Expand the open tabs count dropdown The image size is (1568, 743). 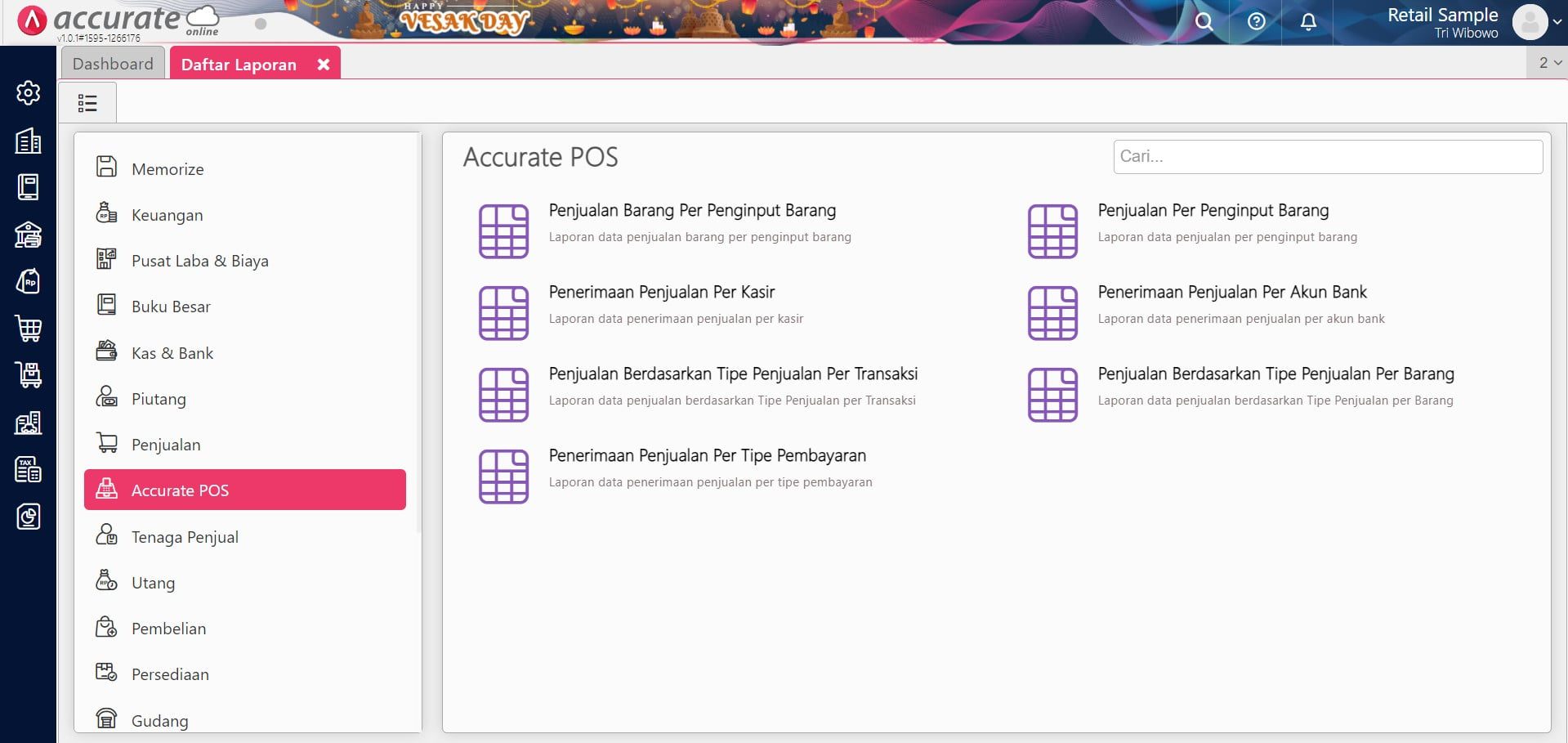coord(1549,63)
